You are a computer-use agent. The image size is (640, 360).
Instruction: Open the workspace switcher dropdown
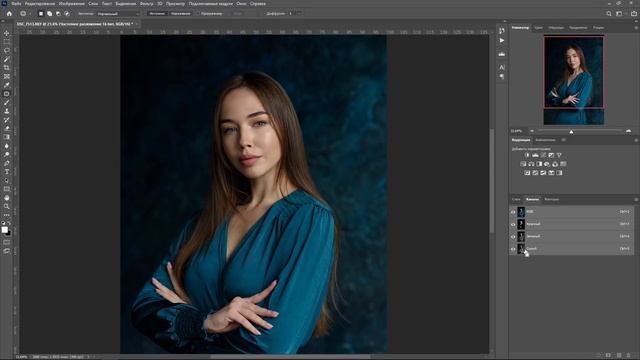pos(620,13)
